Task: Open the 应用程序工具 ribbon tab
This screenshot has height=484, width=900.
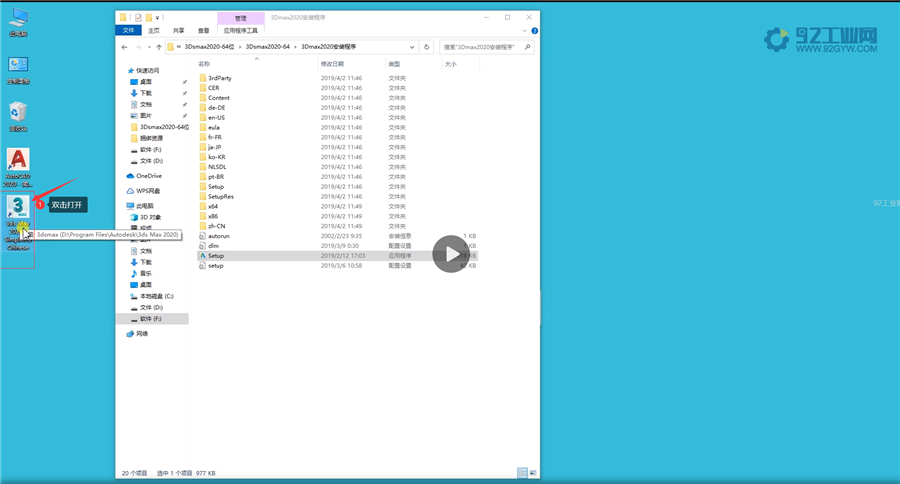Action: 240,30
